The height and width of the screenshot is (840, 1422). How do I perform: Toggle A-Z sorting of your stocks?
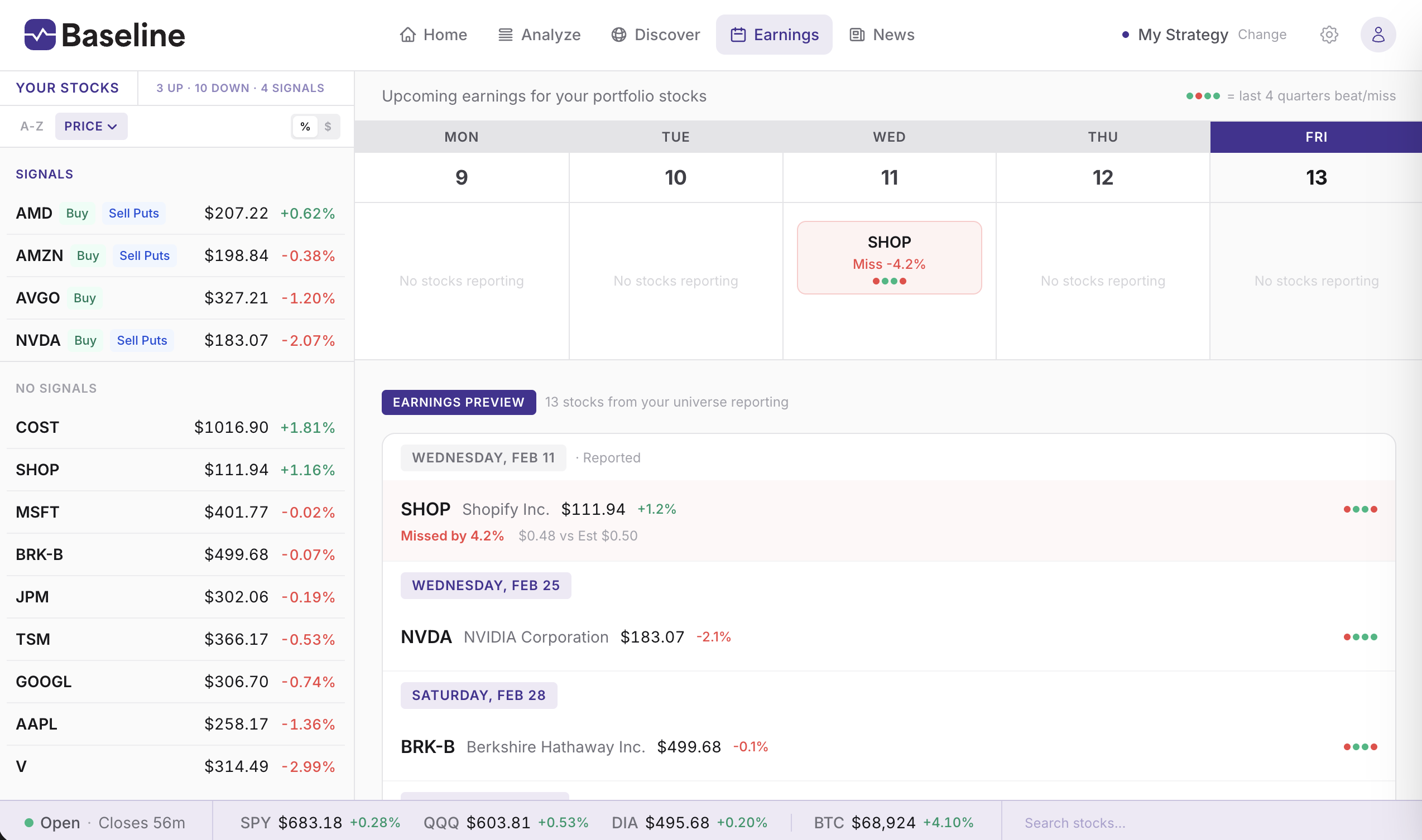(x=31, y=125)
